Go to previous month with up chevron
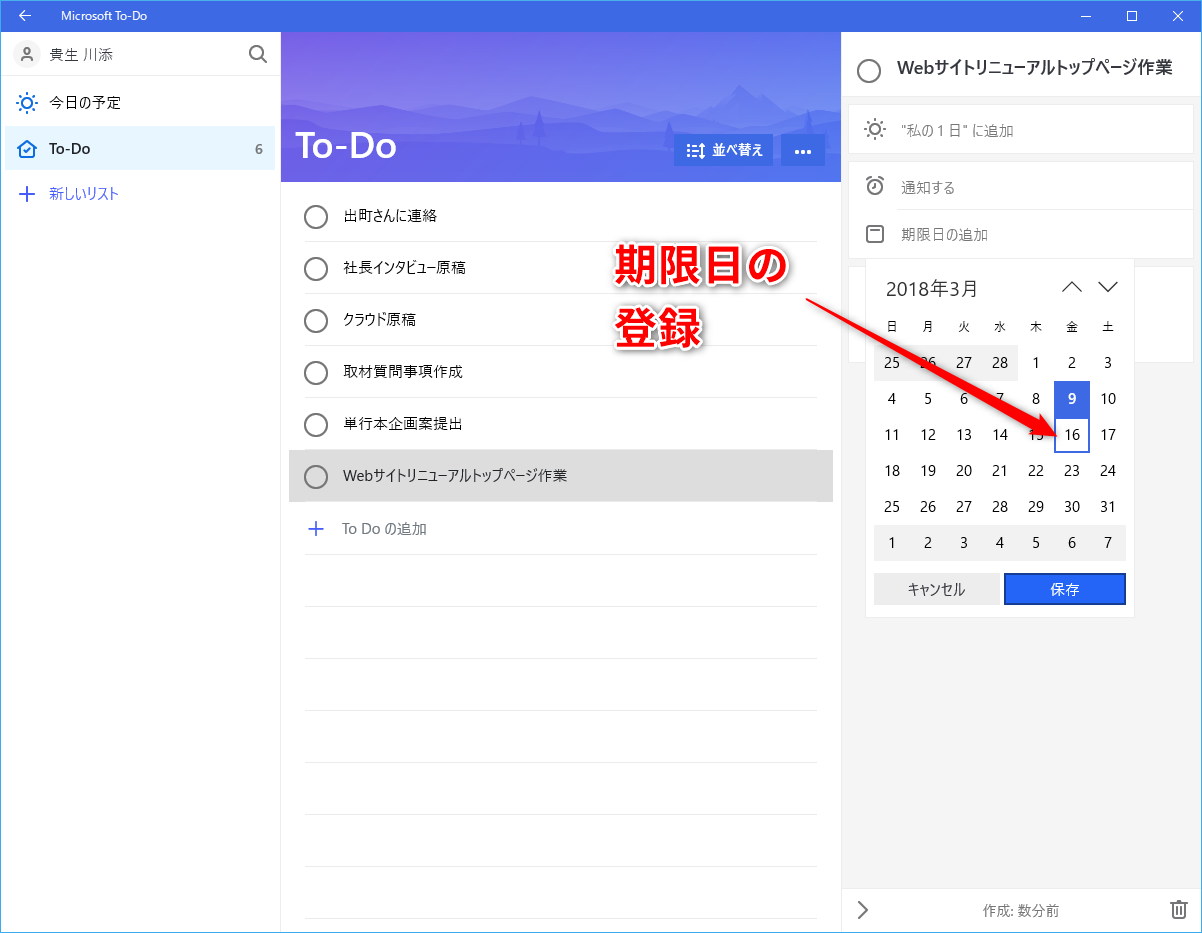This screenshot has height=933, width=1202. coord(1072,287)
